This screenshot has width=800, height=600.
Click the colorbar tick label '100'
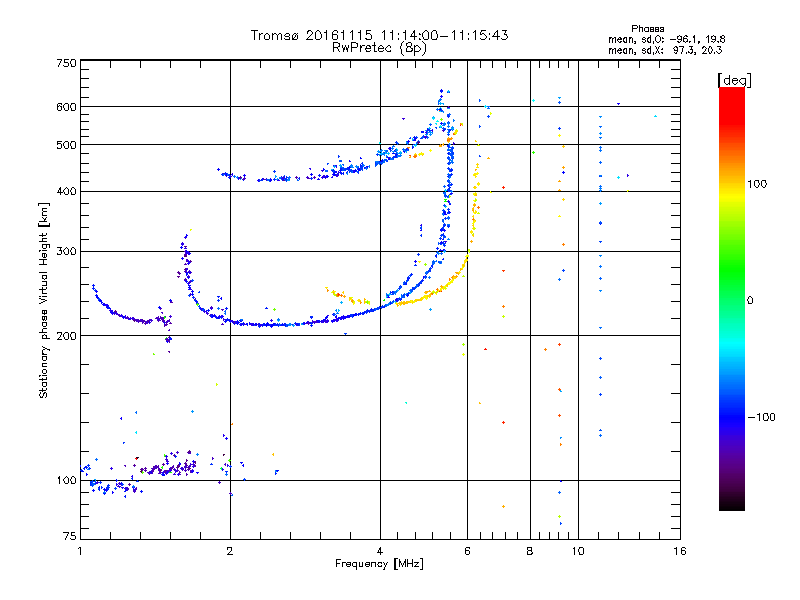[757, 184]
